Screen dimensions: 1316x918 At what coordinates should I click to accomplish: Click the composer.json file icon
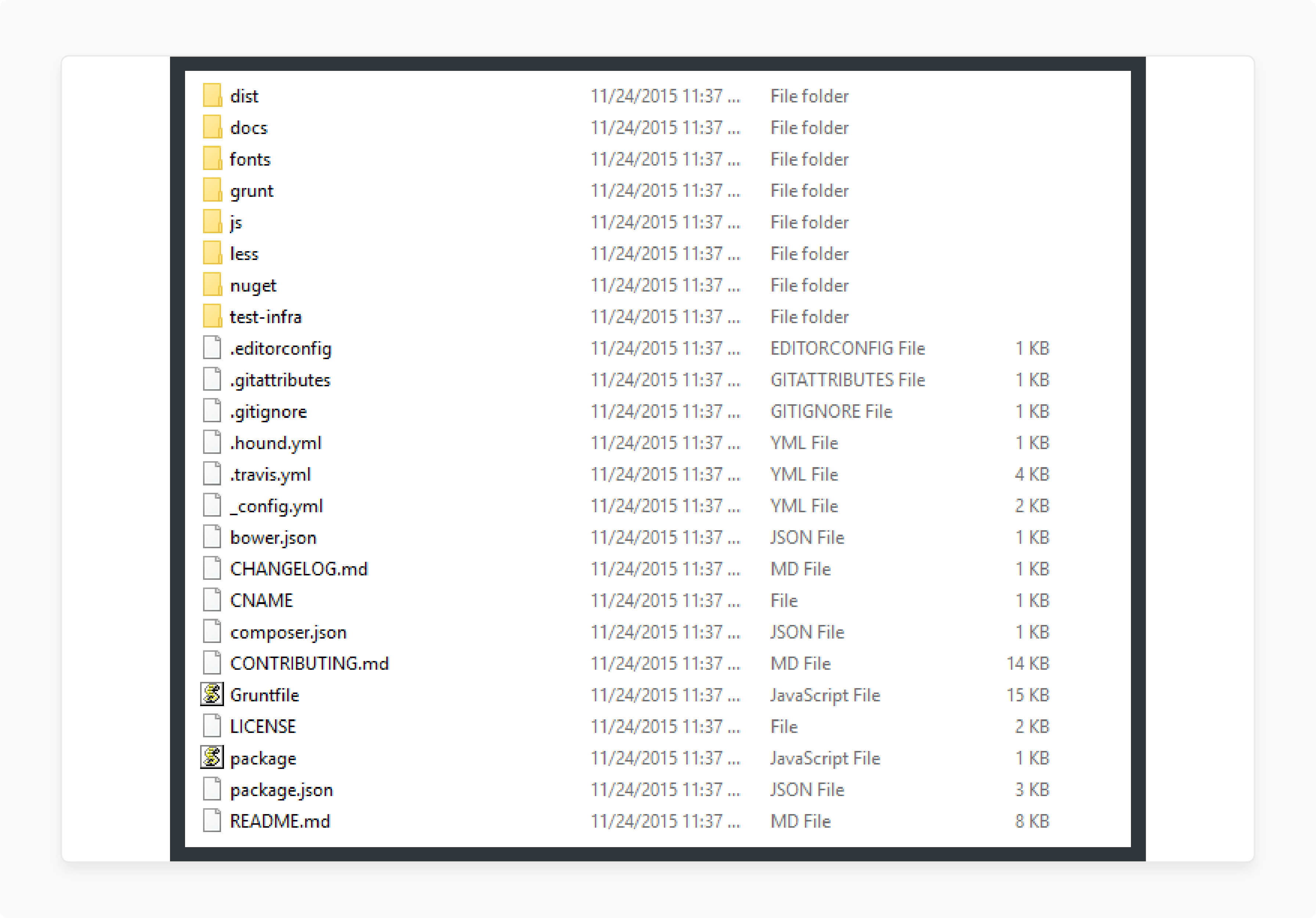coord(212,631)
